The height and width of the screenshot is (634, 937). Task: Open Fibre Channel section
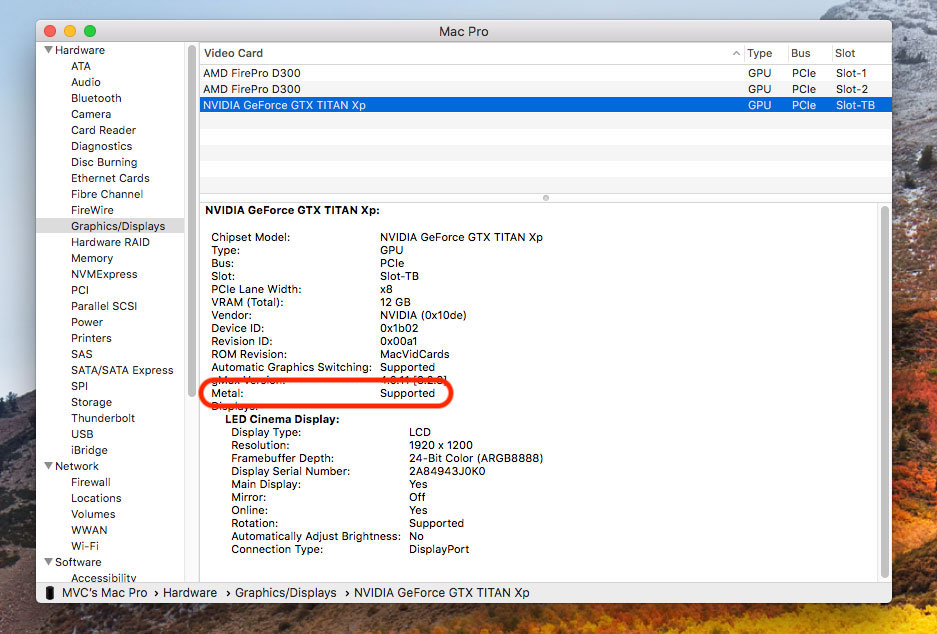pos(107,194)
